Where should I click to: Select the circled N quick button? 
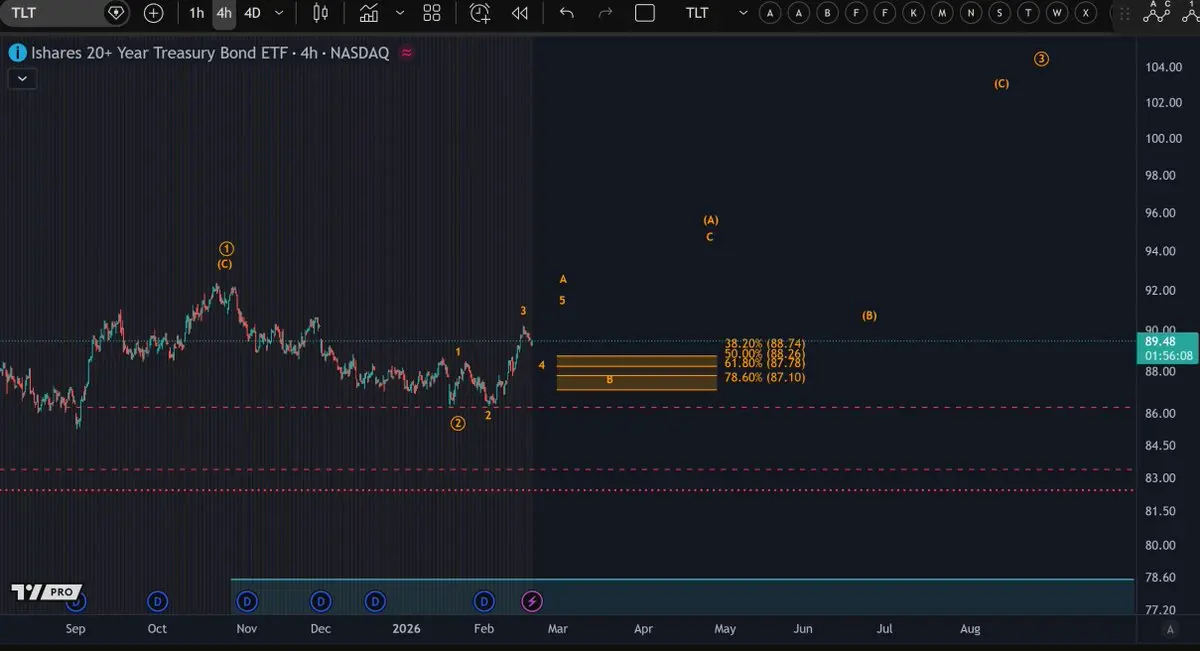(x=971, y=13)
